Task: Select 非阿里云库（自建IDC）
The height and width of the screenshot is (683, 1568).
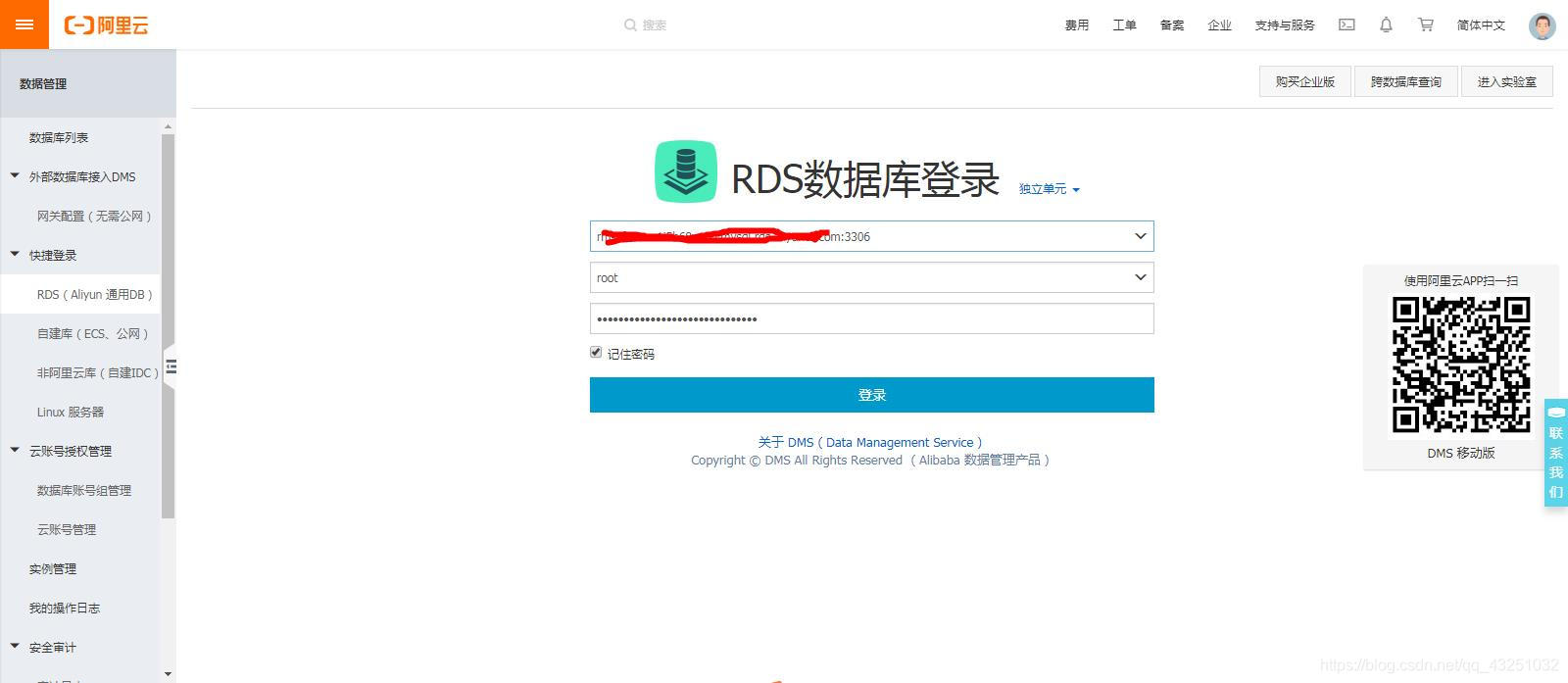Action: (x=97, y=372)
